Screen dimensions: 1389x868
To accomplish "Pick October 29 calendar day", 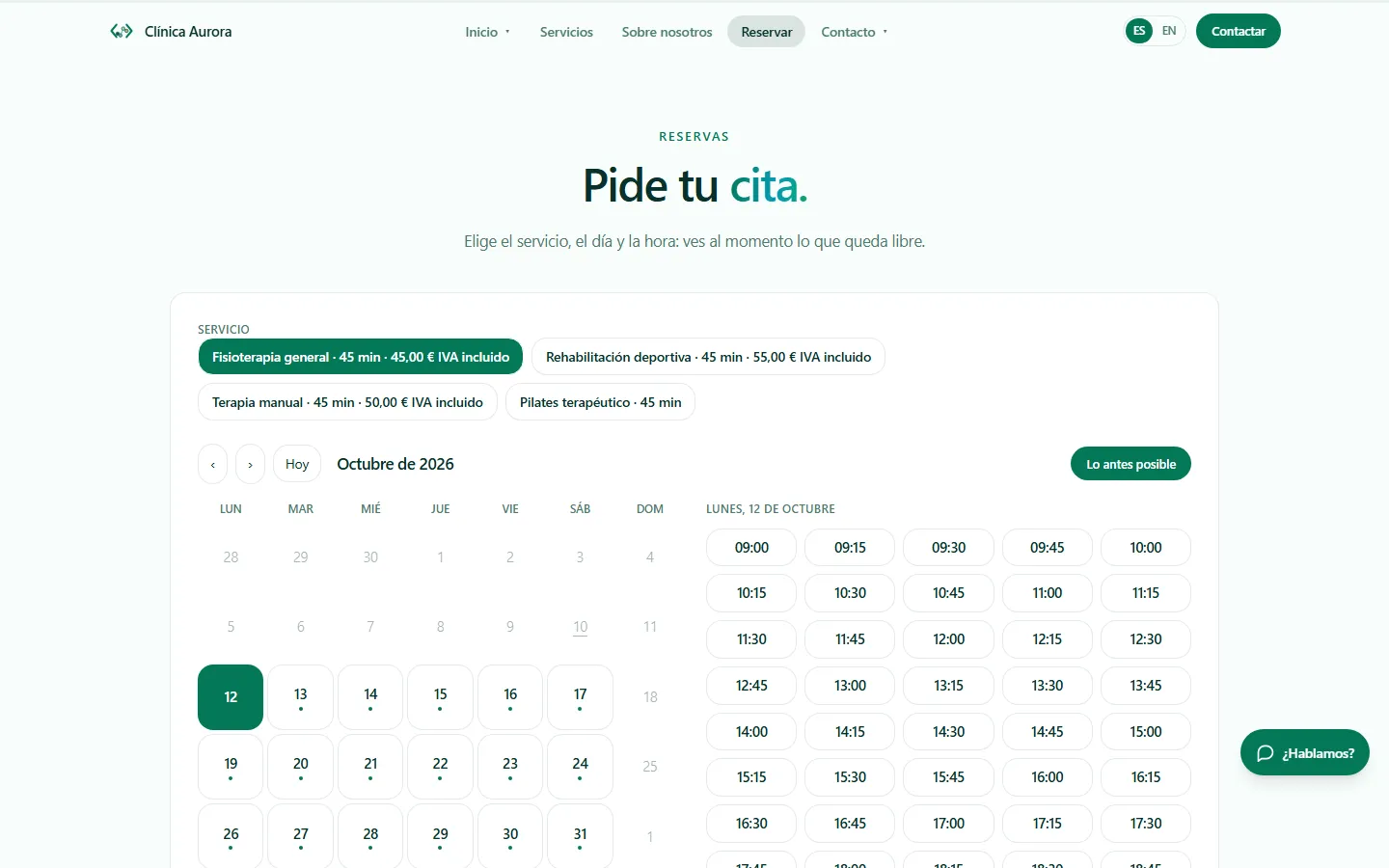I will tap(440, 836).
